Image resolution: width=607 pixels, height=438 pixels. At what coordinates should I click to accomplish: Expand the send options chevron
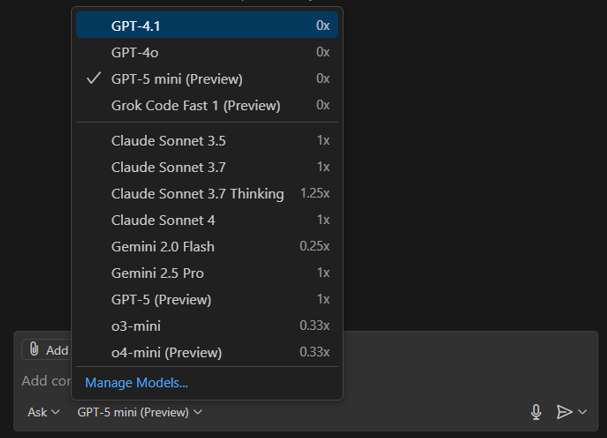(583, 412)
